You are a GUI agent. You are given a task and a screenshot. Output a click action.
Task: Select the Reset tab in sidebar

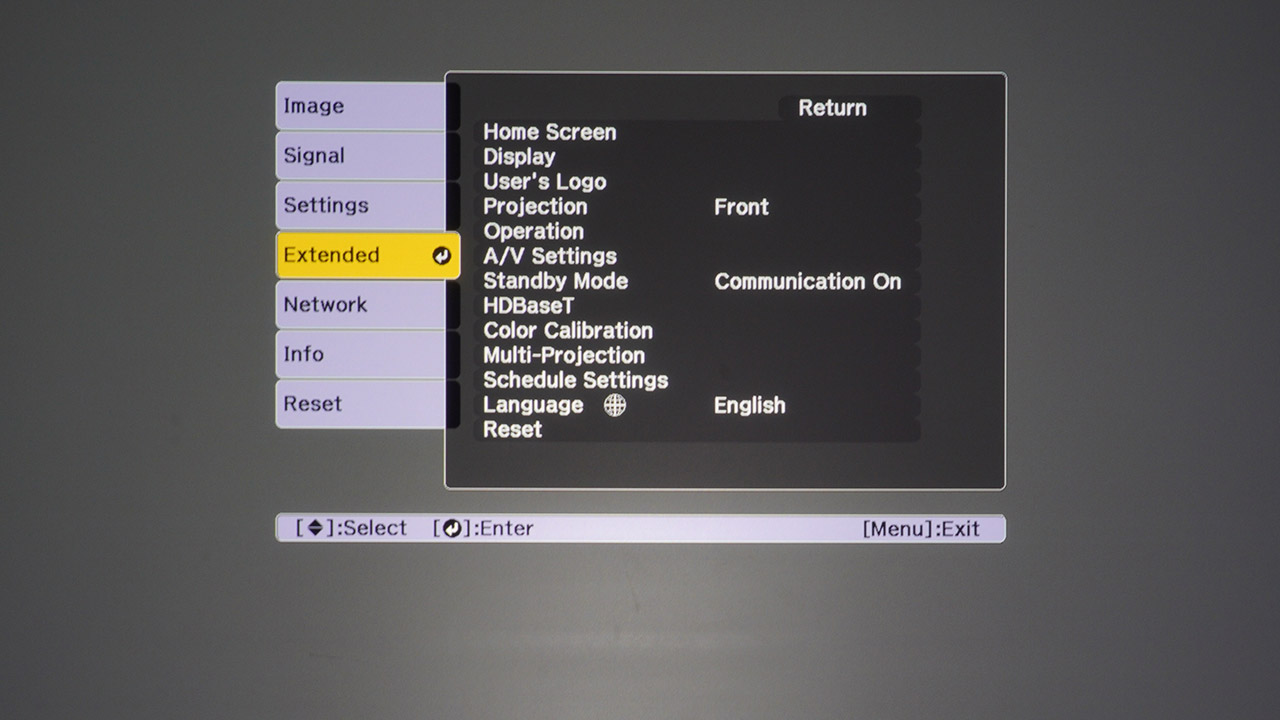point(360,404)
